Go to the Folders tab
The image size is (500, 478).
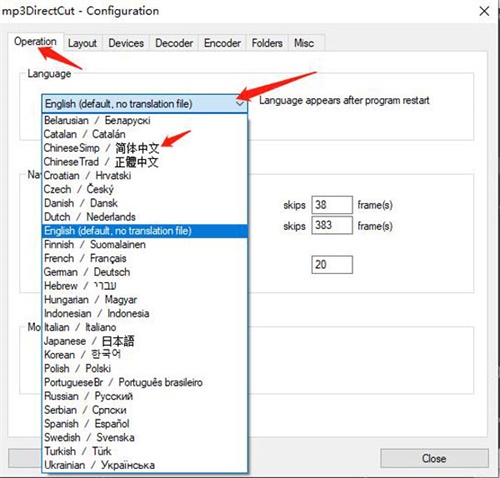(267, 43)
